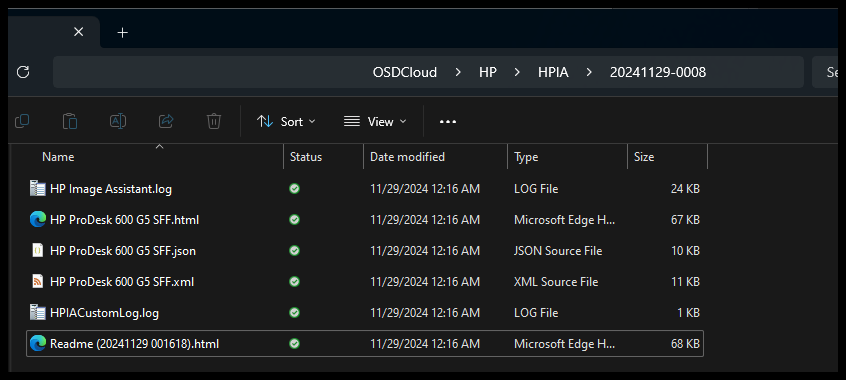Click the Rename toolbar icon
This screenshot has height=380, width=846.
[118, 121]
